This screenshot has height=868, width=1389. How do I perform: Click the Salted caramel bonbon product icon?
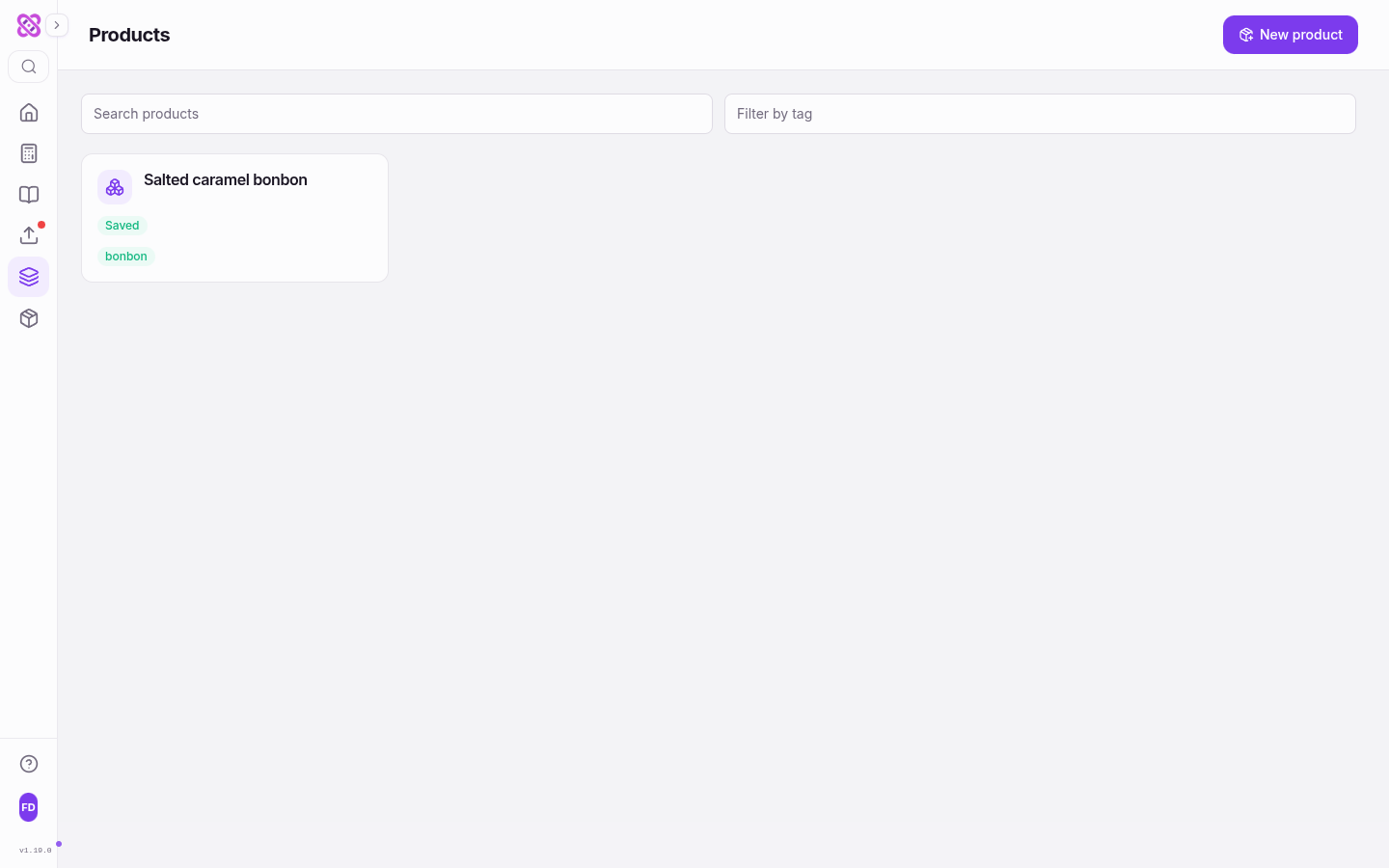(115, 187)
